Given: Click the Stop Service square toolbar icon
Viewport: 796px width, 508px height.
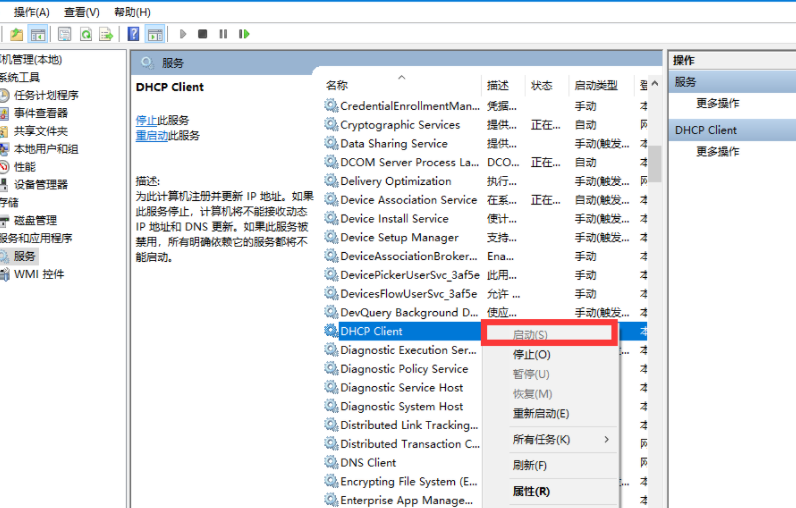Looking at the screenshot, I should 203,34.
